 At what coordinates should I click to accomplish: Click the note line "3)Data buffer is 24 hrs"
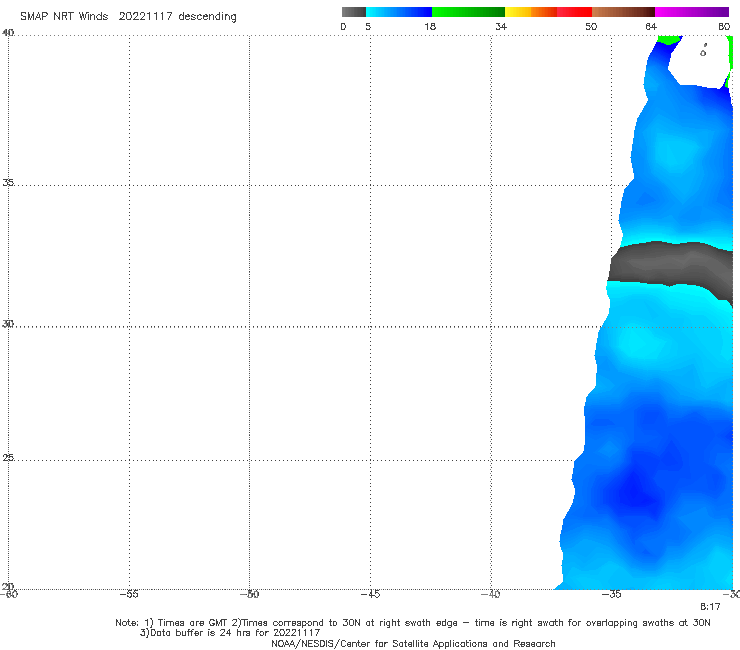(x=230, y=633)
